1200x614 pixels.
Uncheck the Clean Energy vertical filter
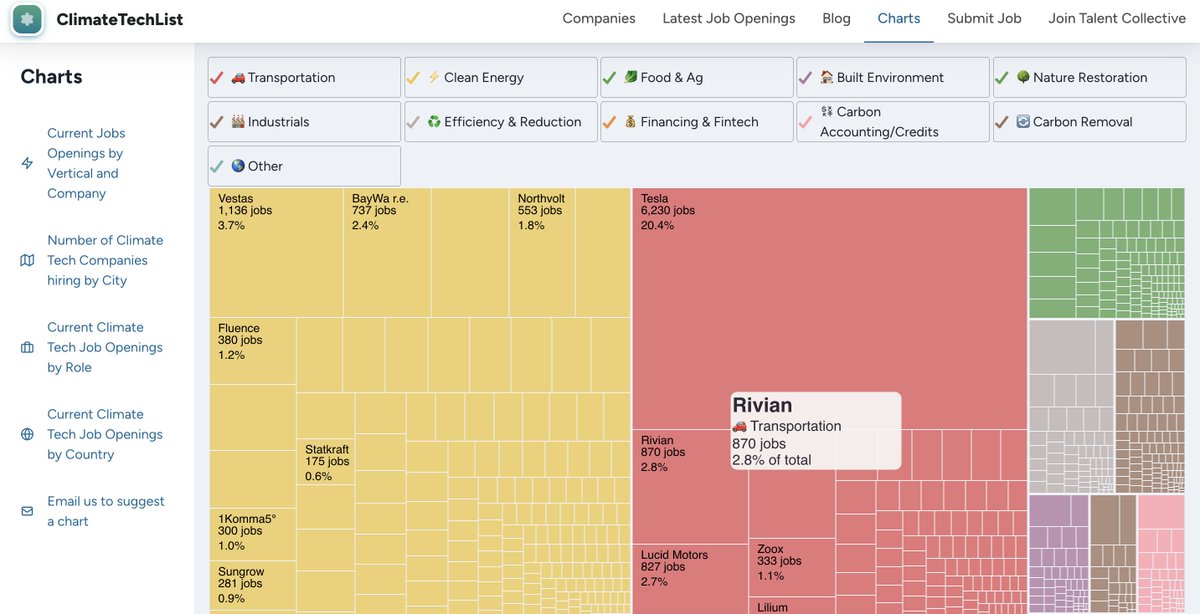click(x=500, y=77)
